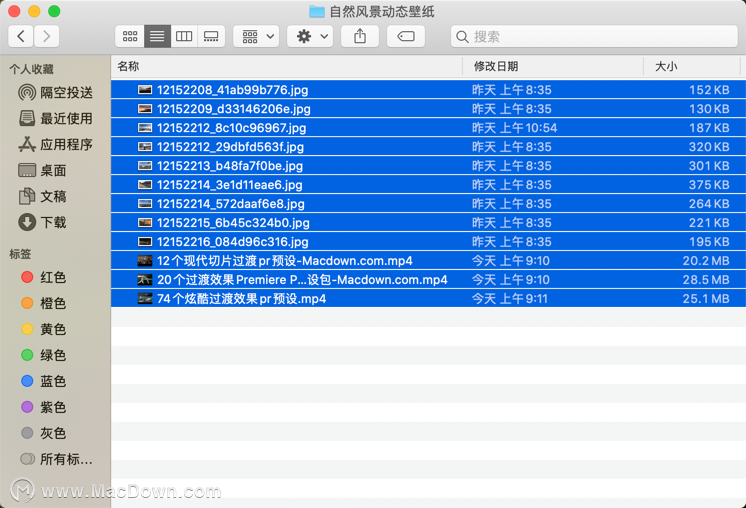Select file 12152212_8c10c96967.jpg
This screenshot has height=508, width=746.
428,128
